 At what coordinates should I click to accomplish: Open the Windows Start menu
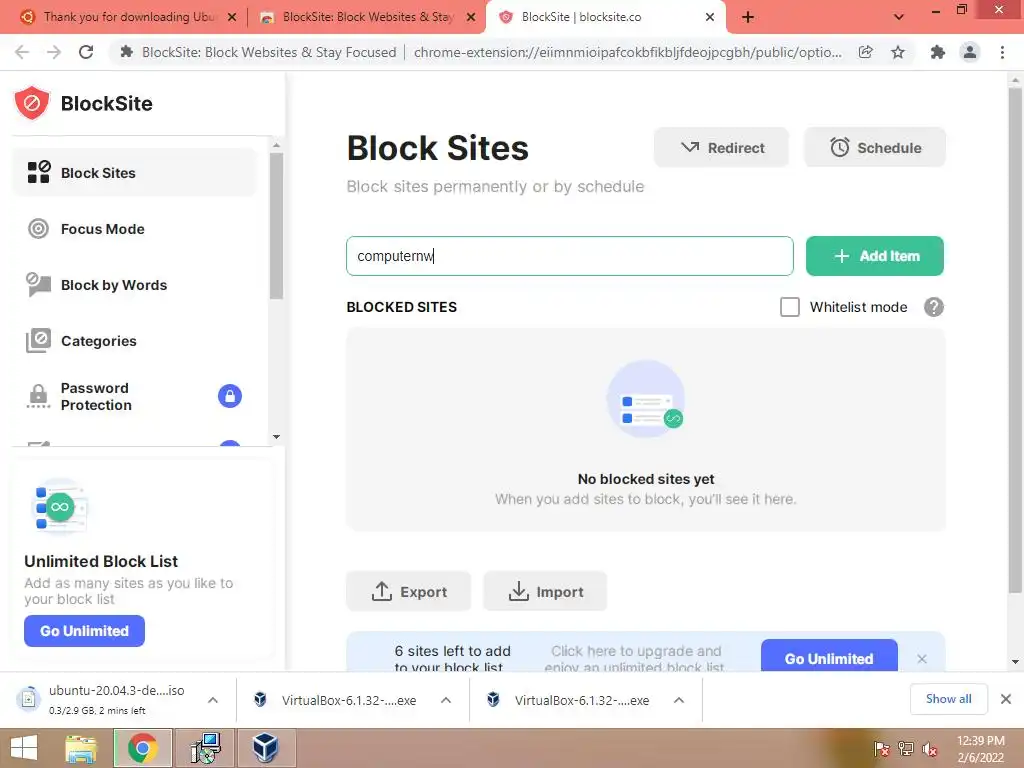pyautogui.click(x=24, y=748)
